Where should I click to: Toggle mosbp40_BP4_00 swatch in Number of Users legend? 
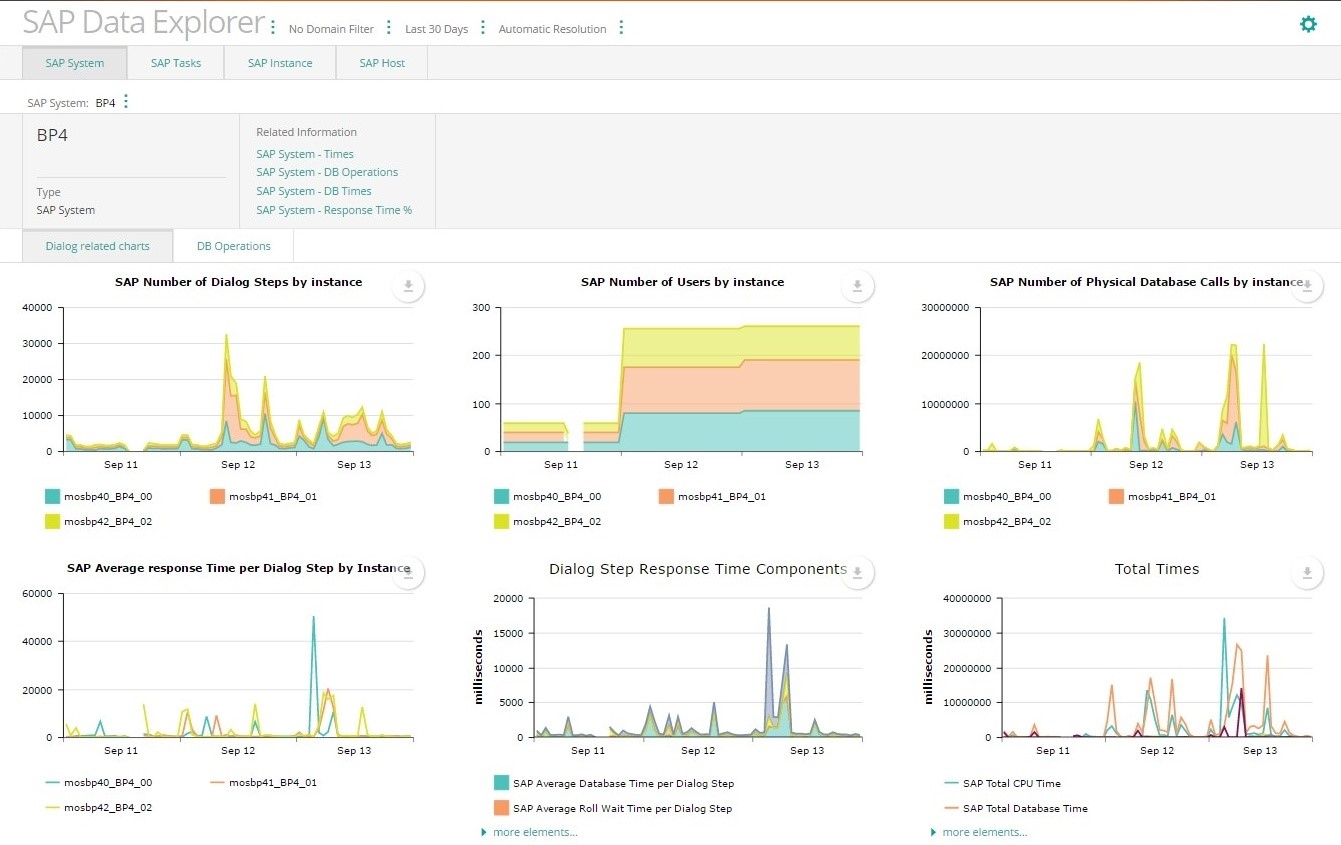tap(502, 496)
